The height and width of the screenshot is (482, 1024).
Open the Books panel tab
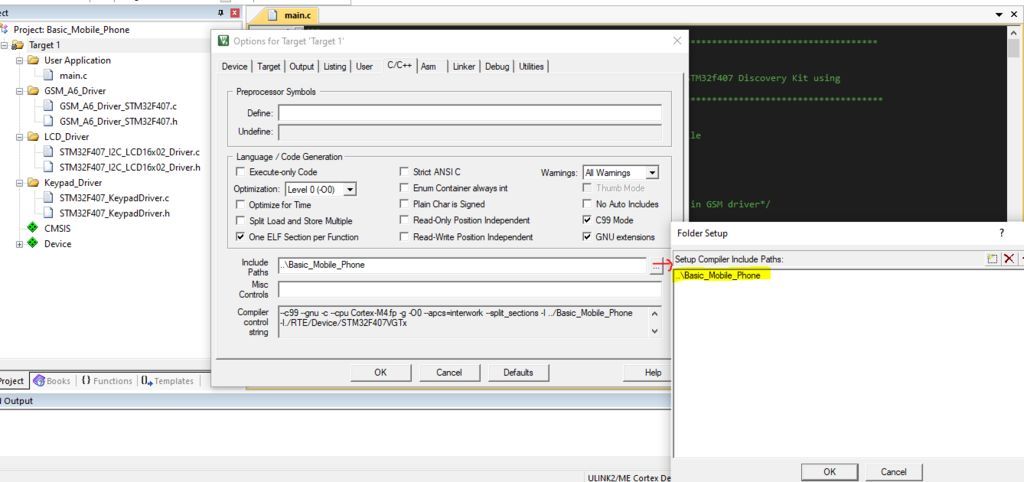52,381
